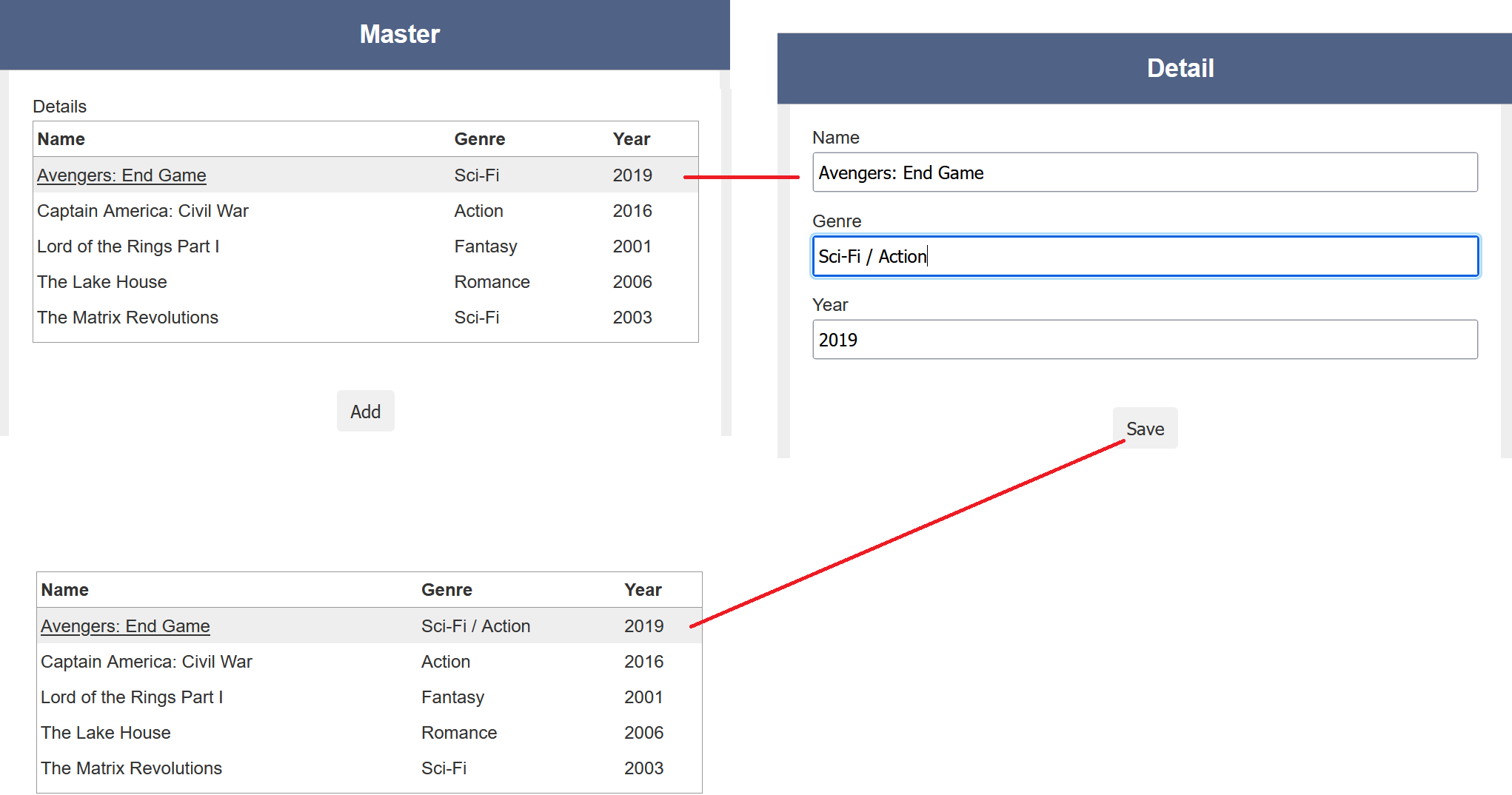Click the Add button in Master panel
This screenshot has width=1512, height=795.
point(365,411)
